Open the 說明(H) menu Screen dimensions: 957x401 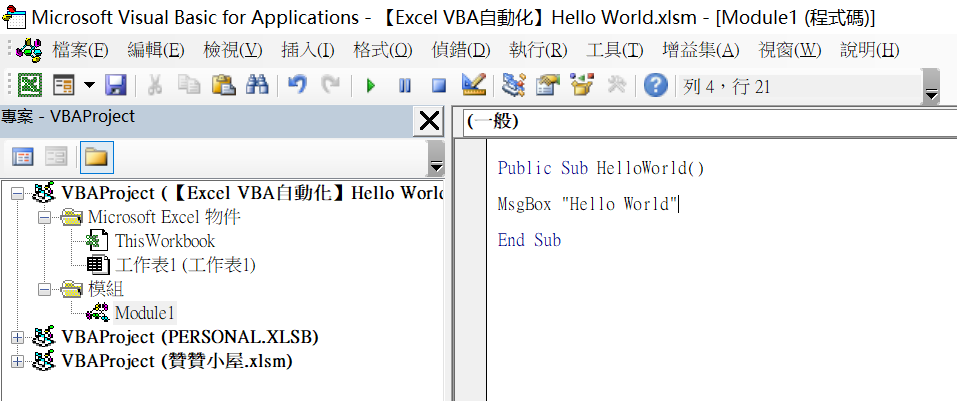coord(870,50)
